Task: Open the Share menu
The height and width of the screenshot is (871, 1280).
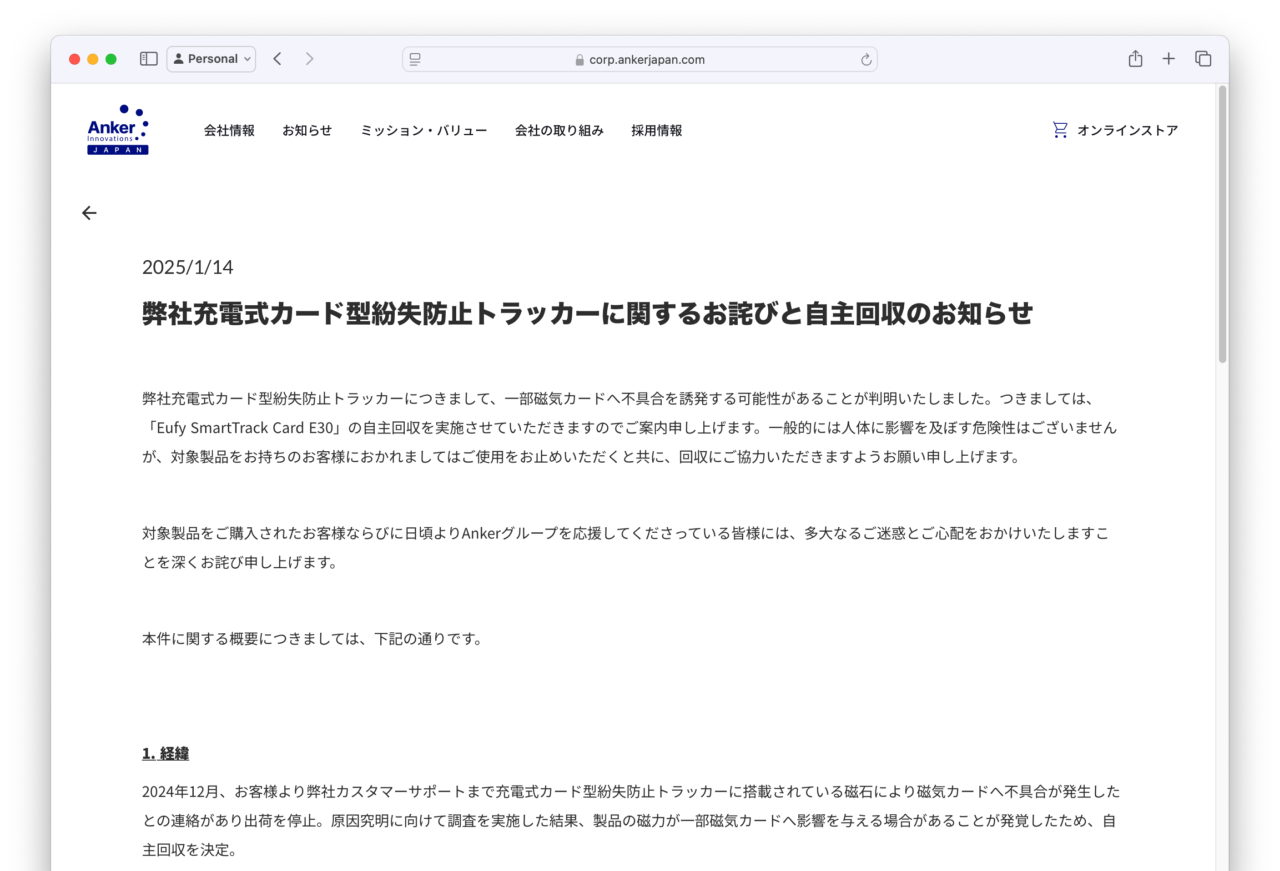Action: pos(1135,59)
